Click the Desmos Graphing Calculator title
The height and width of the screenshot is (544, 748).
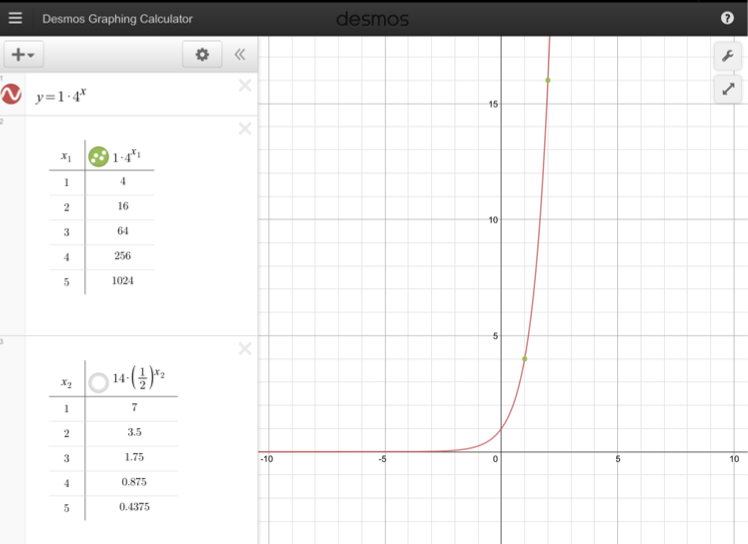pyautogui.click(x=117, y=19)
